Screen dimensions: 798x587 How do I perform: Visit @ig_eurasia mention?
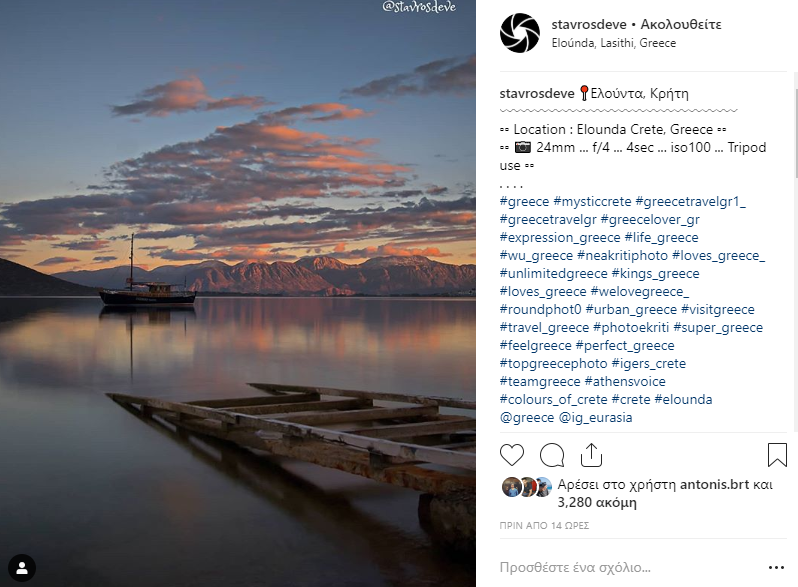tap(595, 418)
